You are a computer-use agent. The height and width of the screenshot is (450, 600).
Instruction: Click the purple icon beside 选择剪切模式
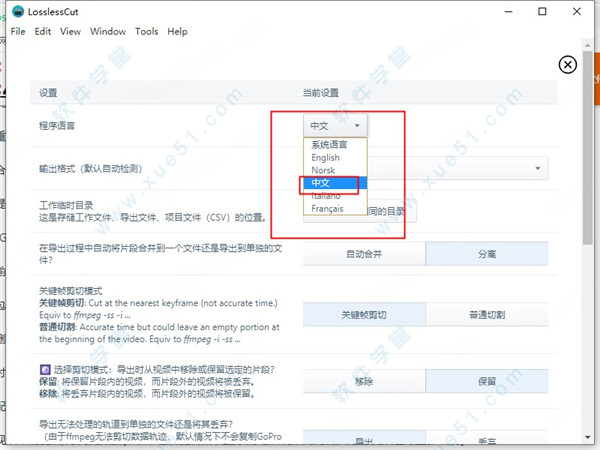tap(45, 370)
